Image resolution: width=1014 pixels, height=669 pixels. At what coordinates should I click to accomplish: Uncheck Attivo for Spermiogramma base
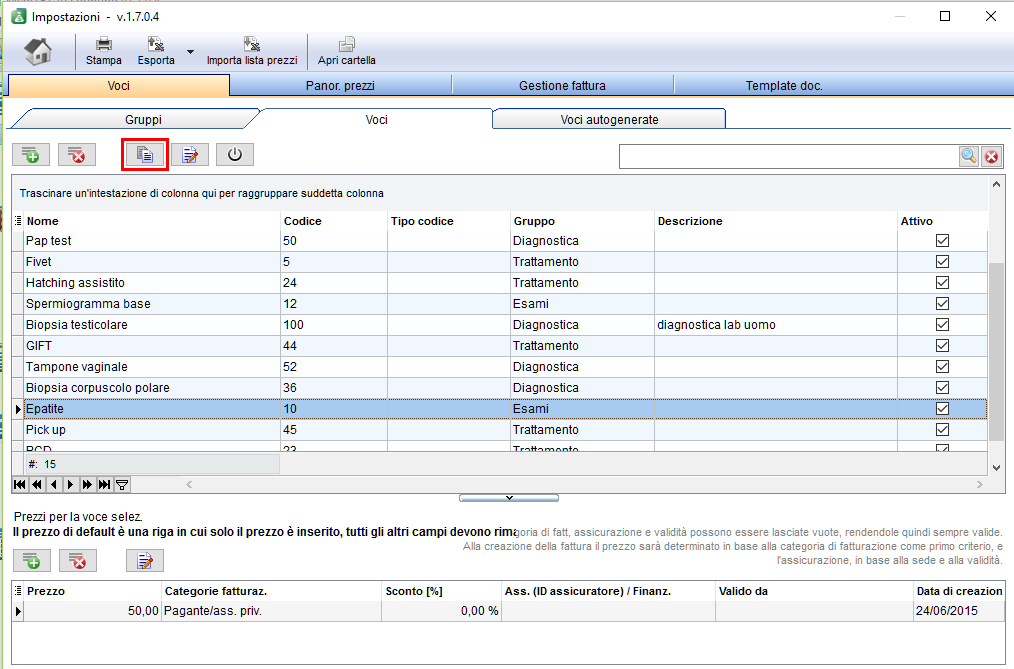pos(942,303)
